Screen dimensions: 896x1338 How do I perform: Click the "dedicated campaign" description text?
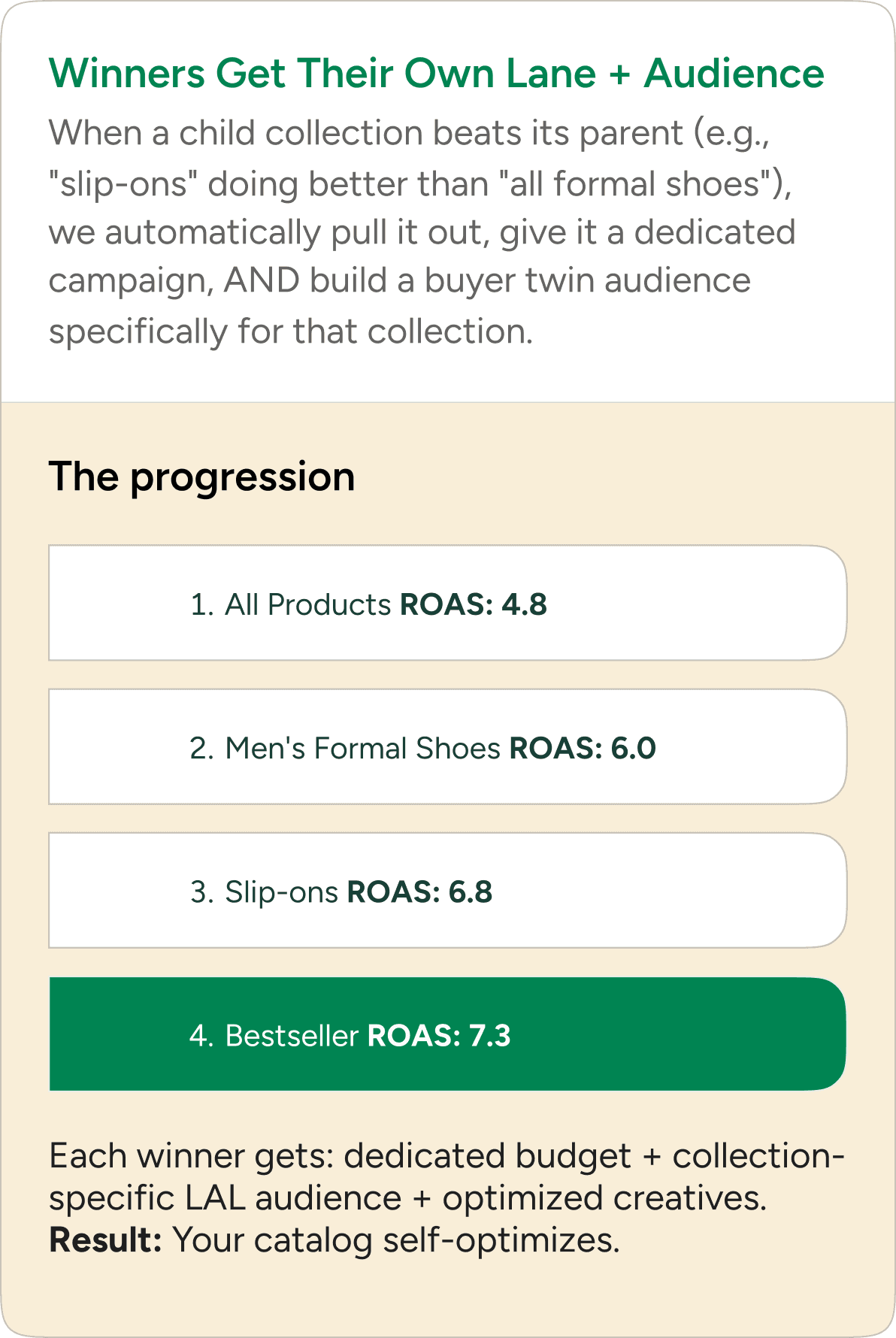tap(422, 256)
